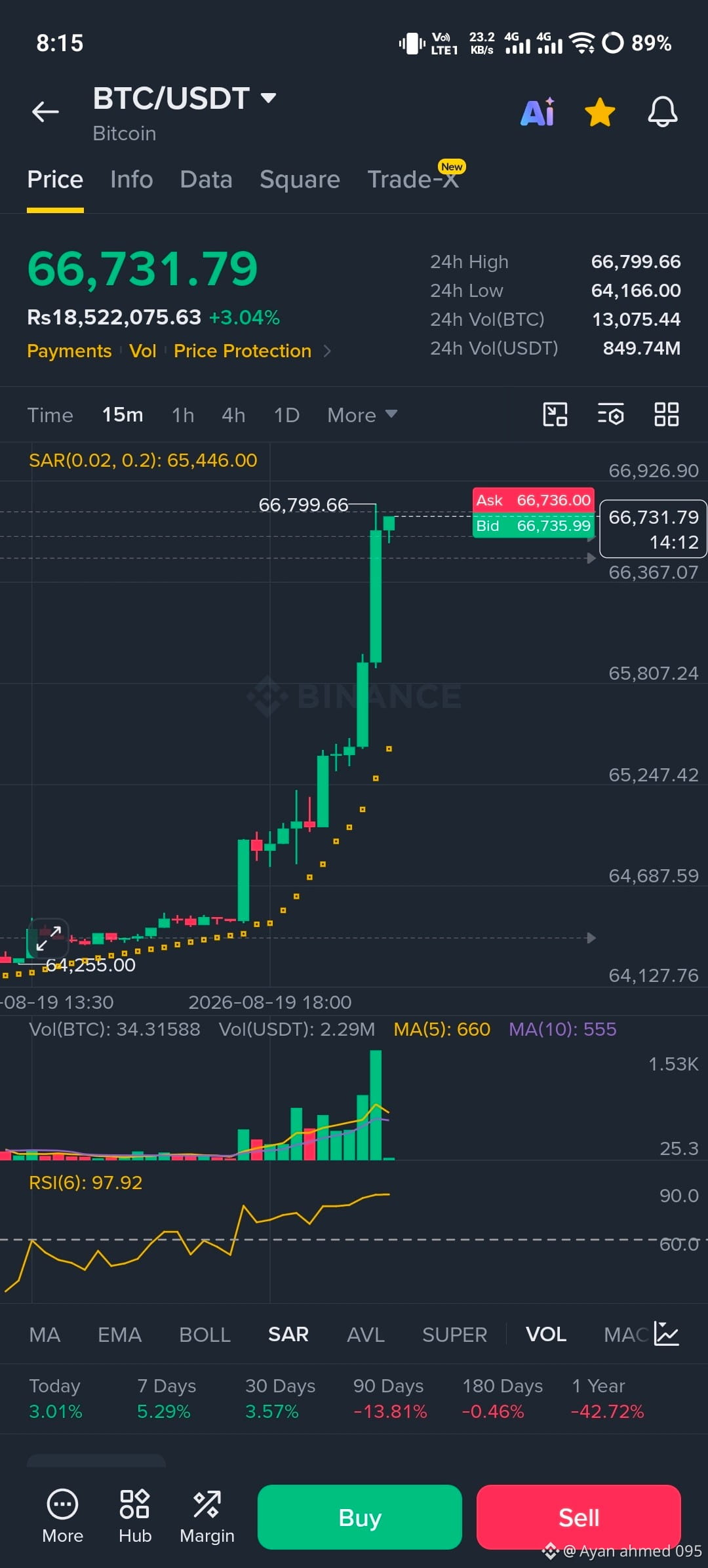Tap the 24h Low value 64,166.00

[x=636, y=290]
